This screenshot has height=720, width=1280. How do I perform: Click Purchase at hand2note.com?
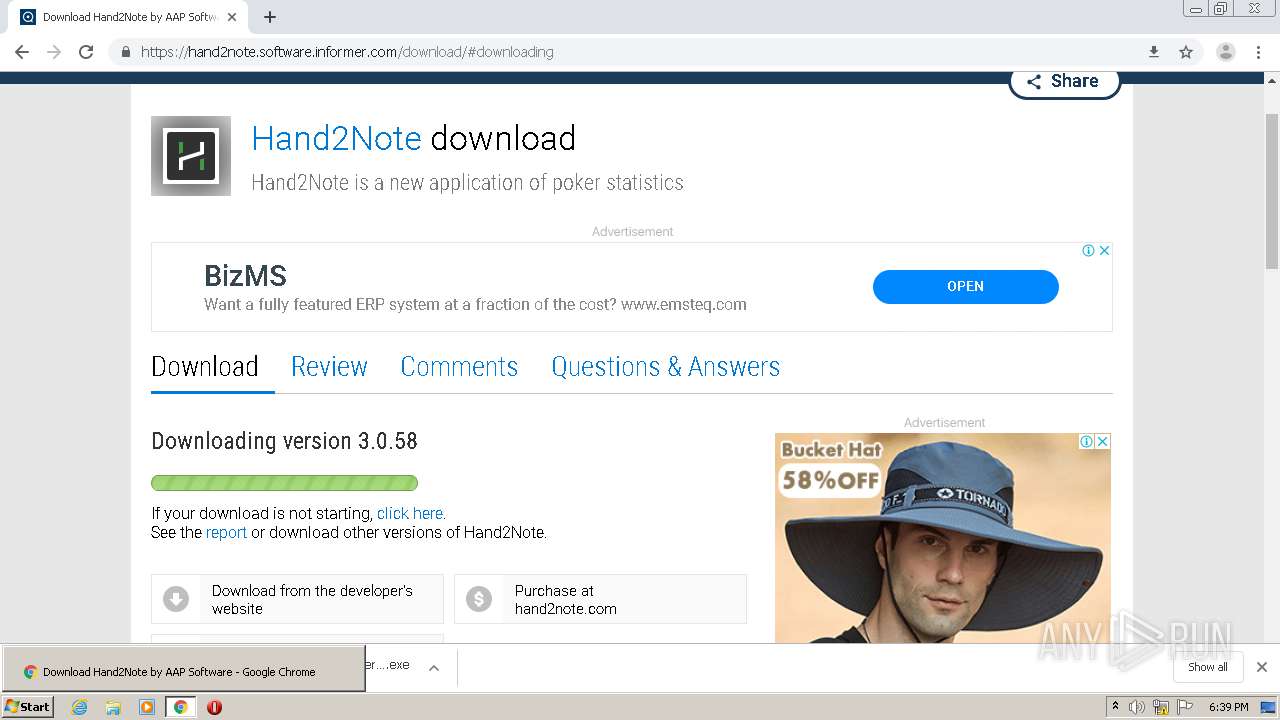coord(600,599)
